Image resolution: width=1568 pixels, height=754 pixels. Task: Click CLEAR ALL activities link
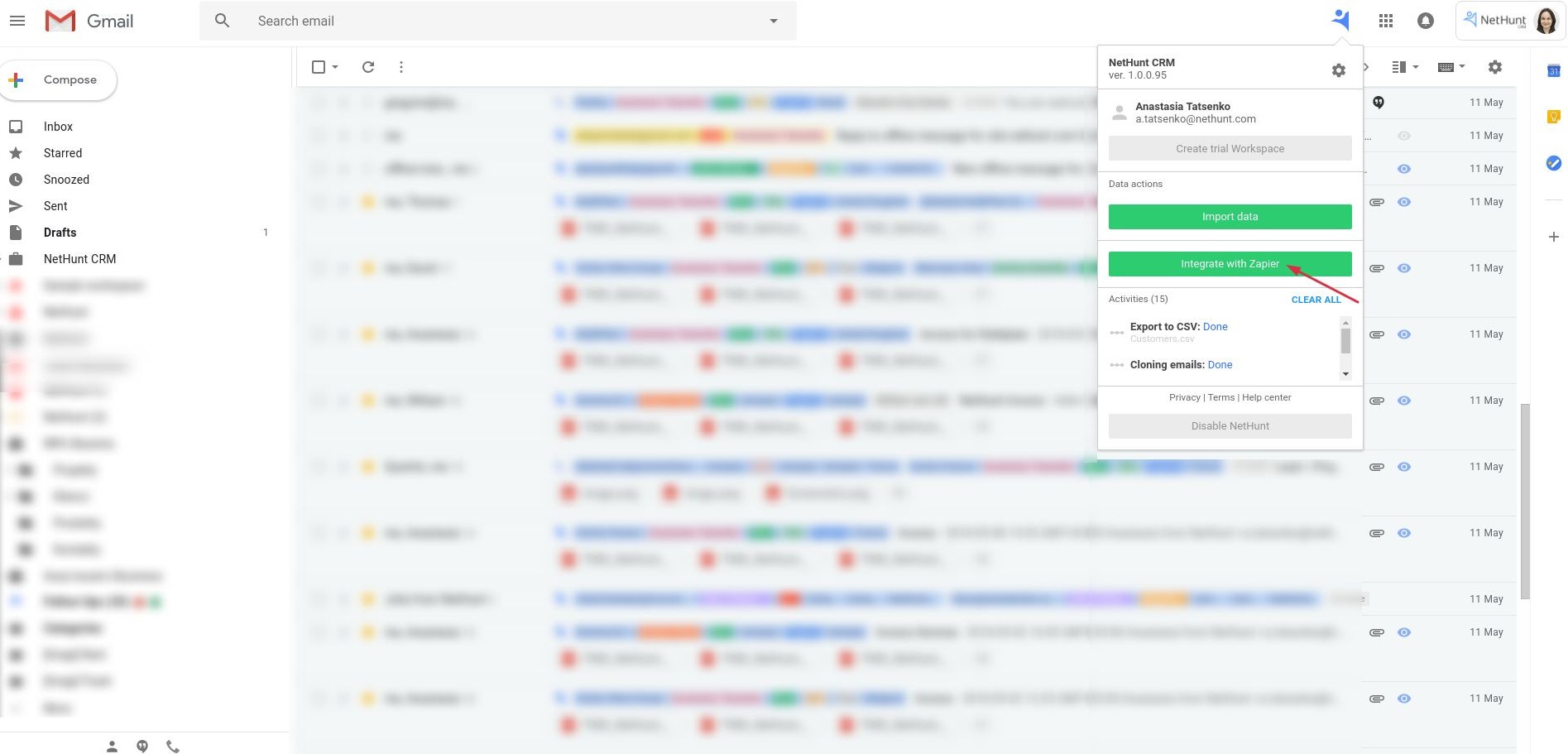pos(1316,300)
